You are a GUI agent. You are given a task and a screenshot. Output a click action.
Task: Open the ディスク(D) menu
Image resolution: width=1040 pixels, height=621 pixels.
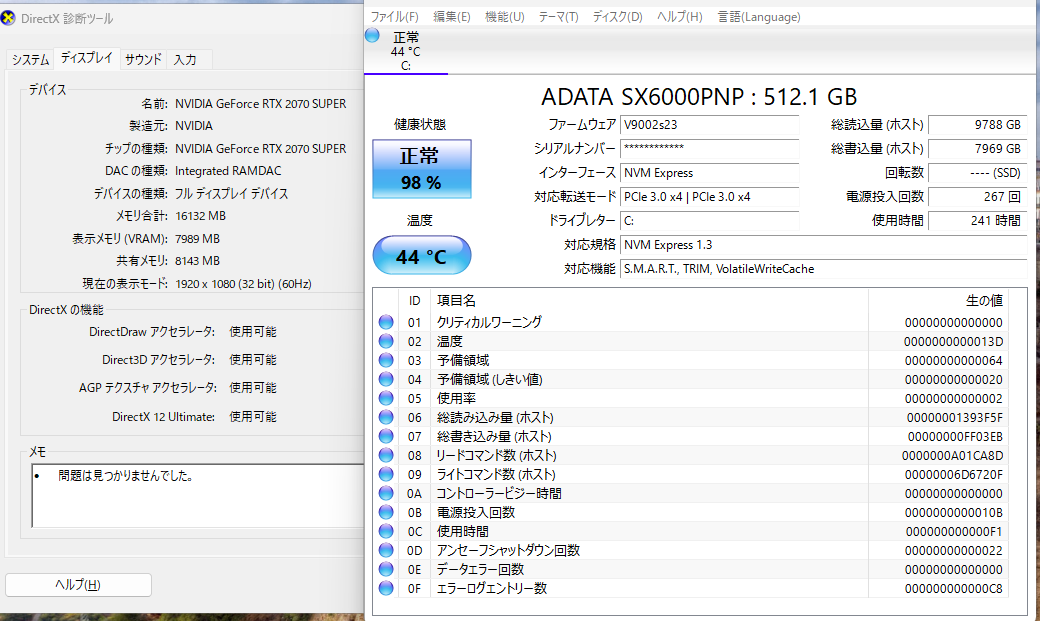coord(618,17)
